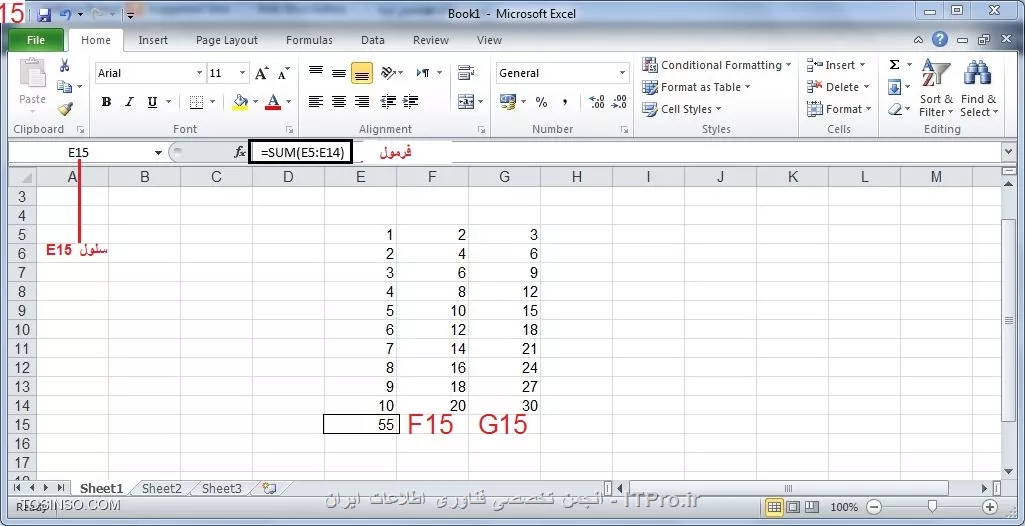Click the Cut scissors icon
1025x526 pixels.
tap(65, 65)
